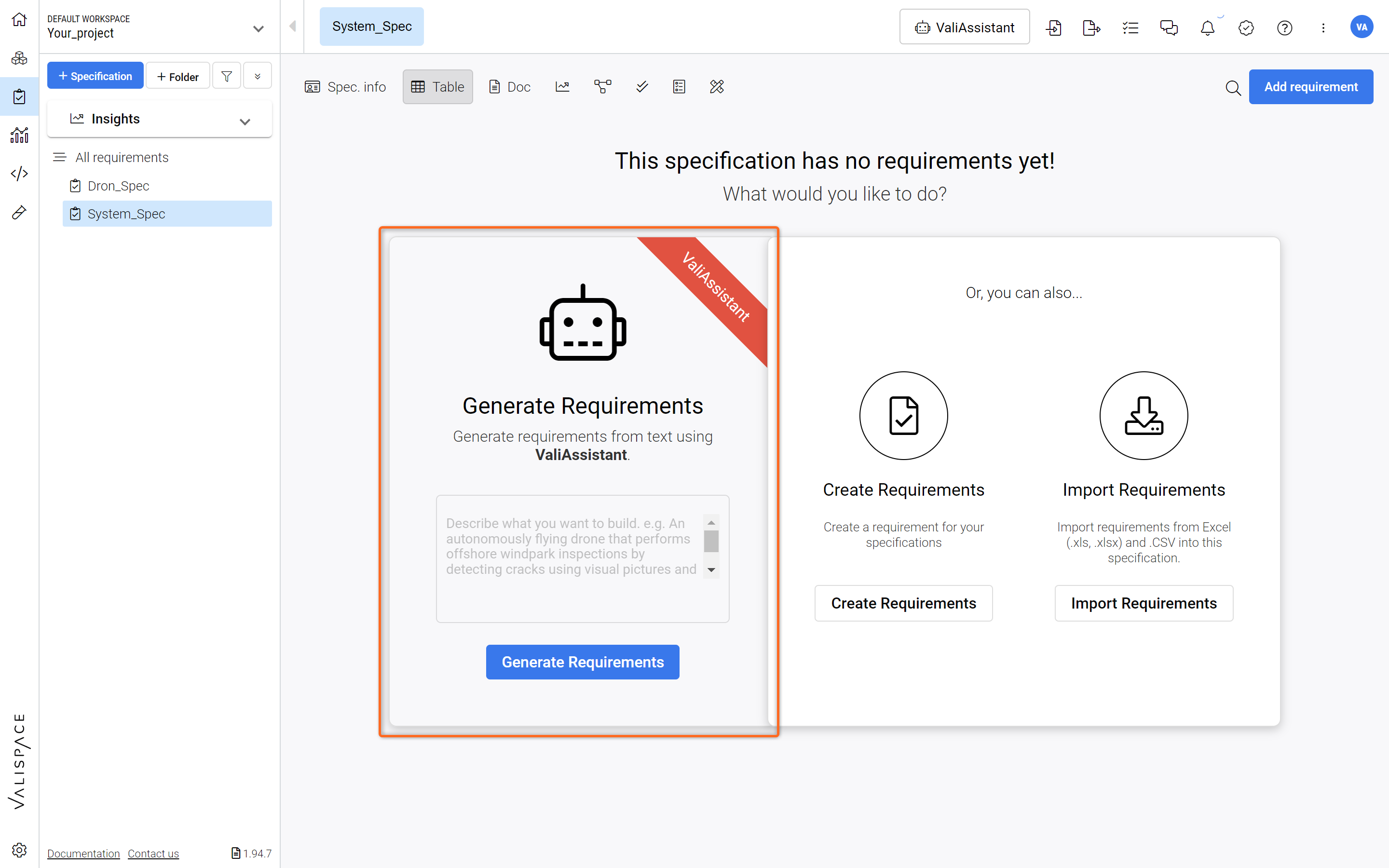Open the settings gear at bottom left

point(19,850)
